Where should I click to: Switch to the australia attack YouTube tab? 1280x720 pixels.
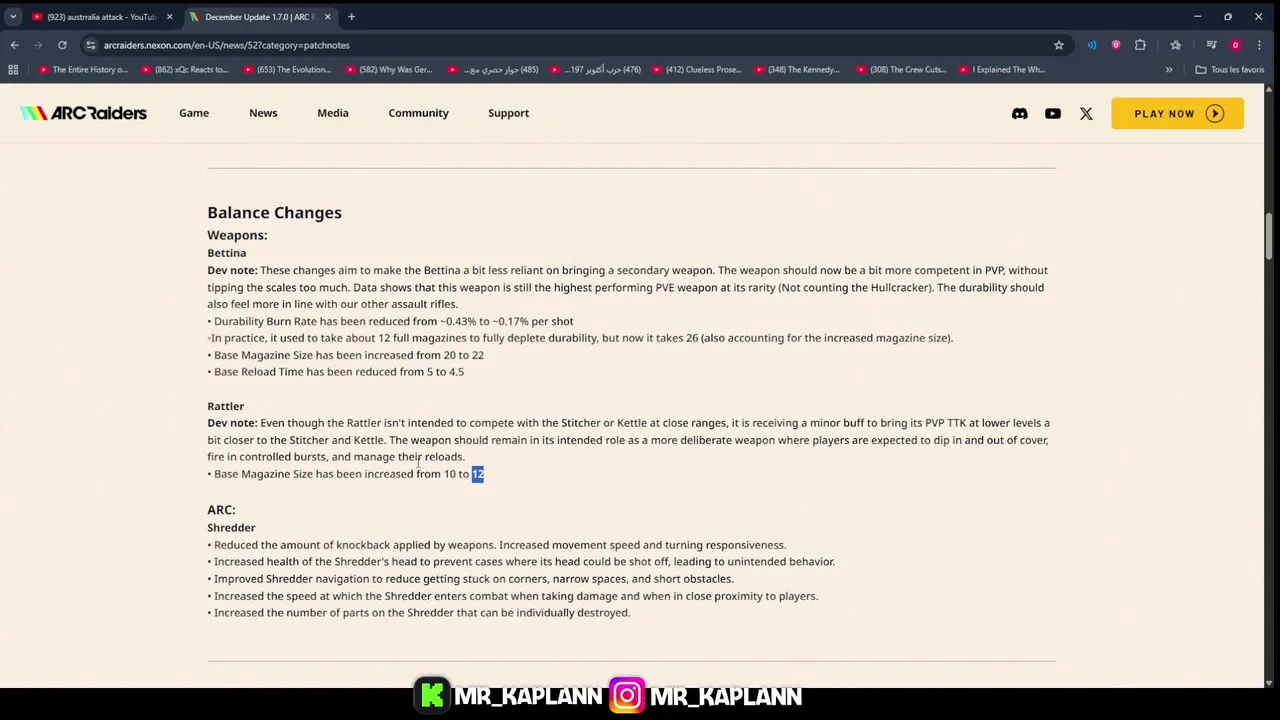pos(100,17)
